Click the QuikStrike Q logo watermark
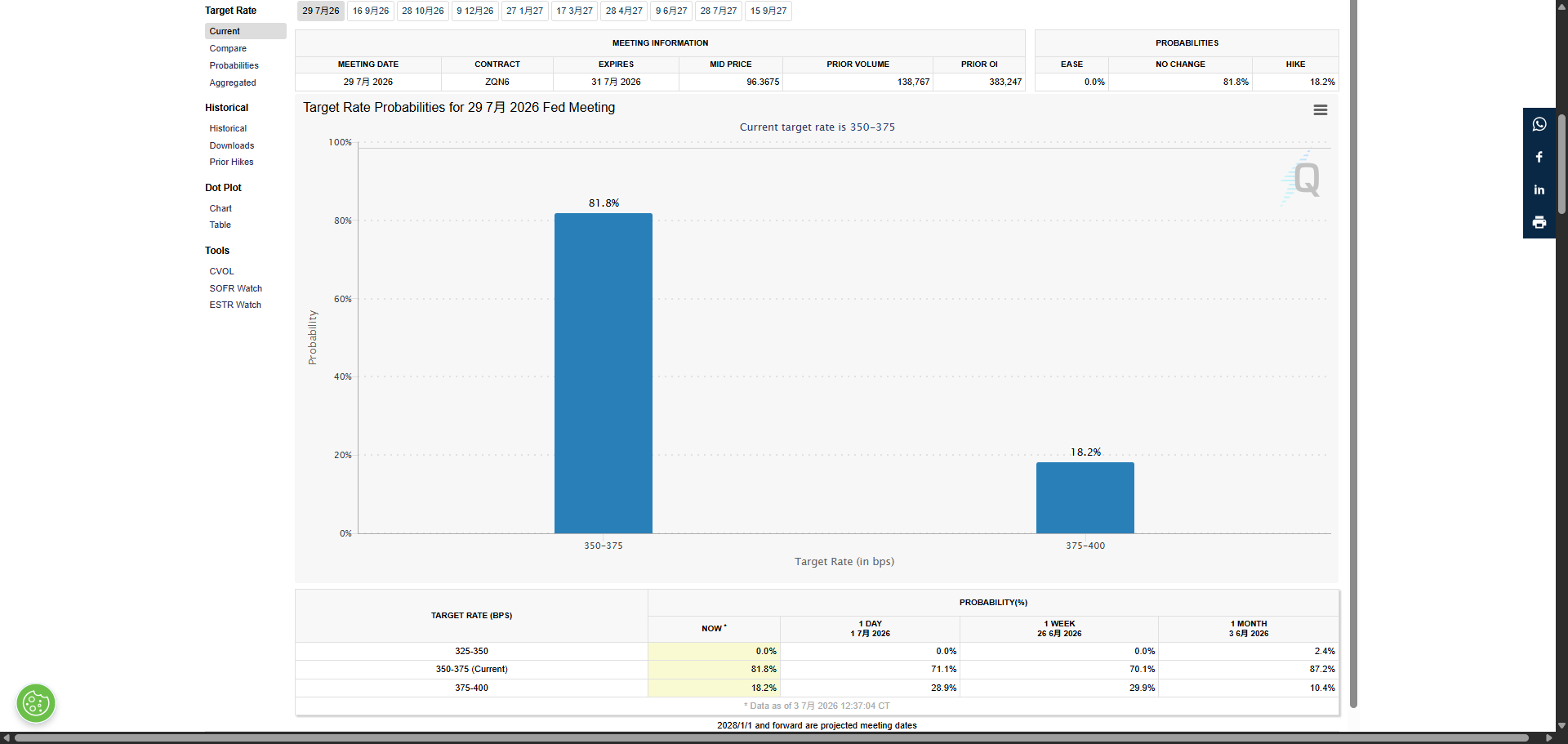Viewport: 1568px width, 744px height. coord(1302,177)
